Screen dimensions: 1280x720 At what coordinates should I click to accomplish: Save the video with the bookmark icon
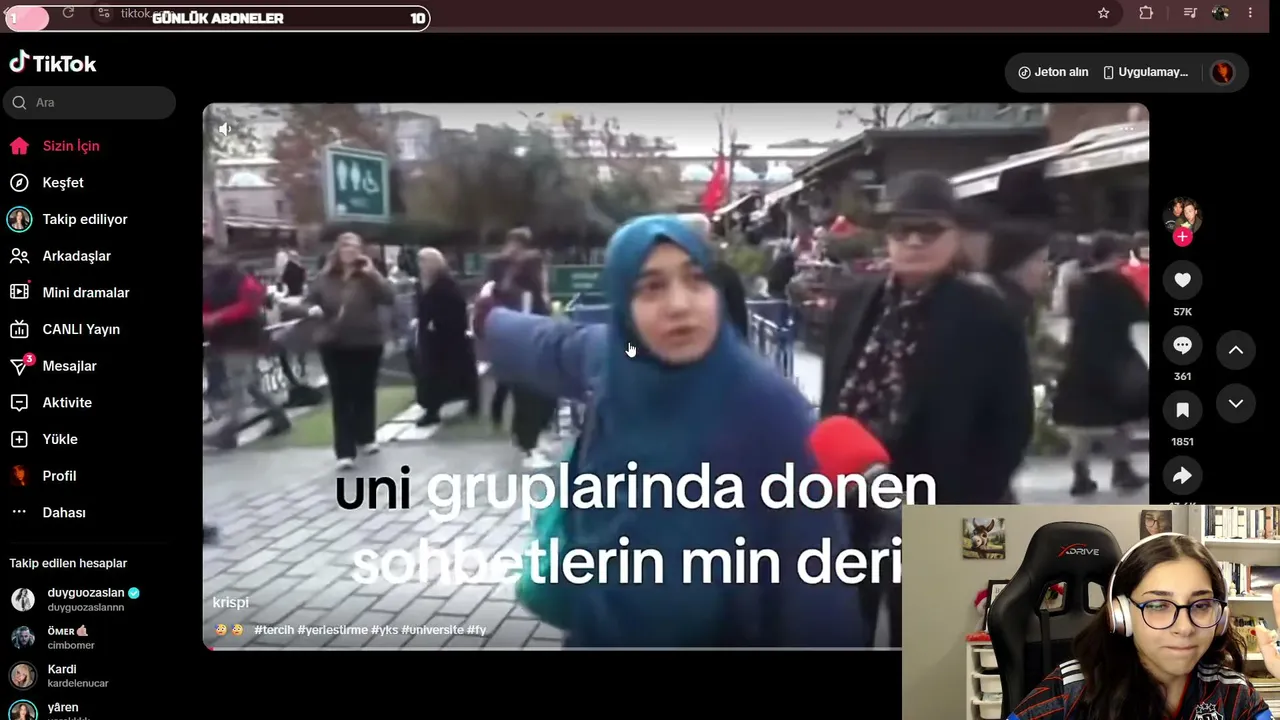pyautogui.click(x=1183, y=410)
